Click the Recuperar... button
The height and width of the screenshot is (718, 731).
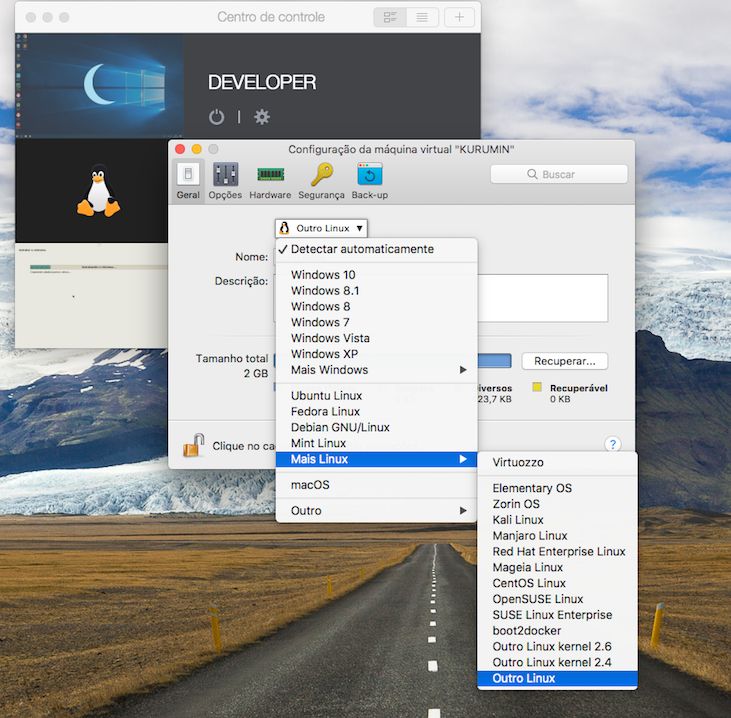click(565, 361)
